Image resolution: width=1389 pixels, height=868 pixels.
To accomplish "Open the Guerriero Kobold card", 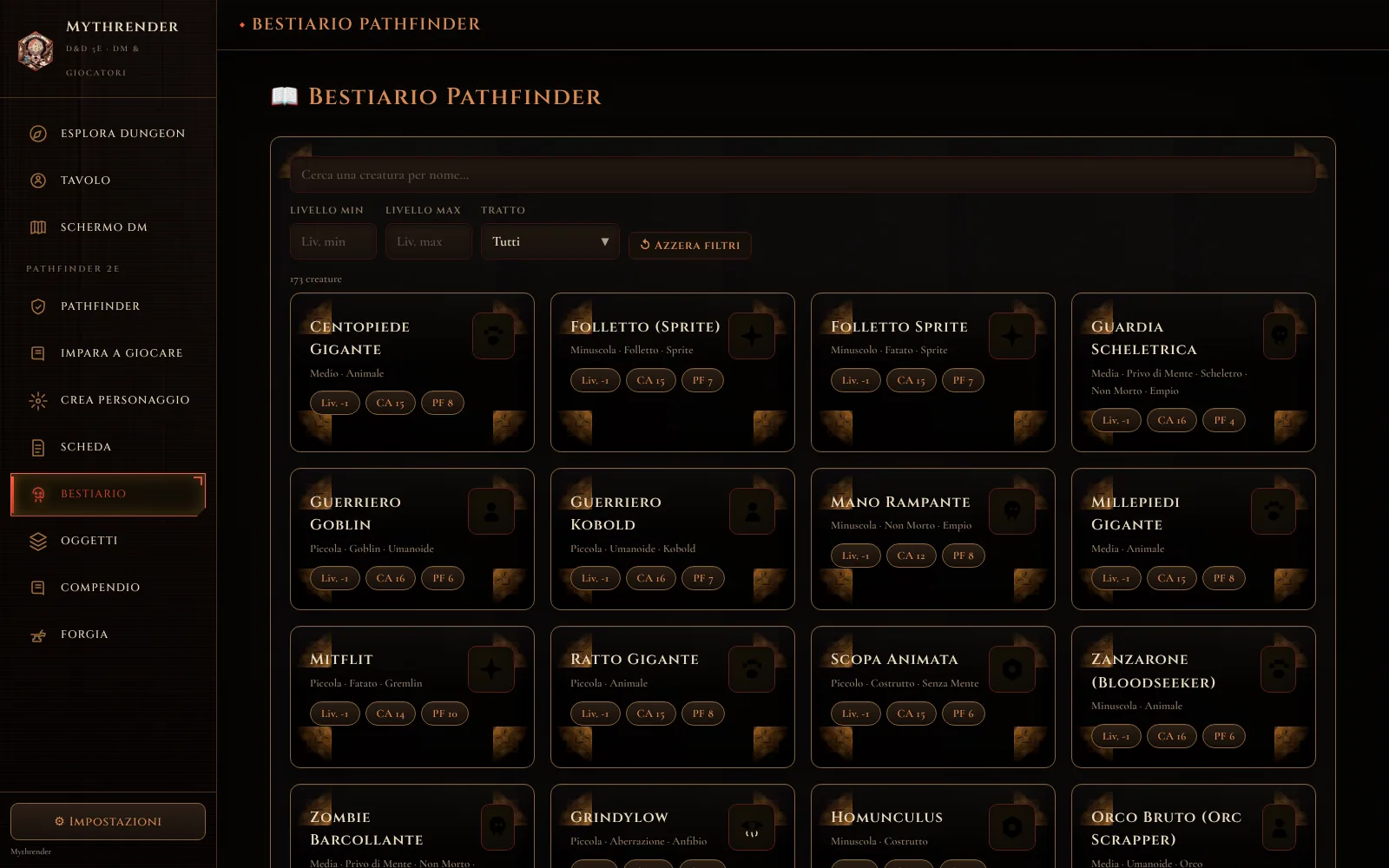I will click(x=673, y=539).
